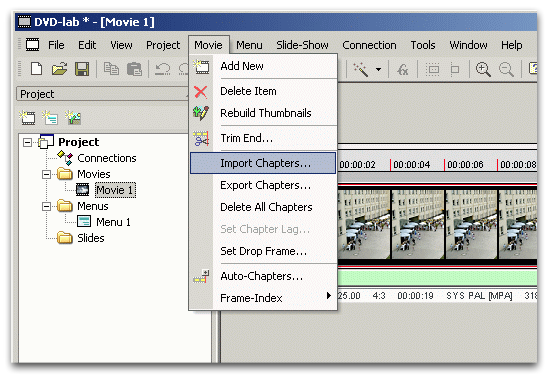Click the filmstrip icon left of File menu
Screen dimensions: 550x380
click(x=33, y=45)
